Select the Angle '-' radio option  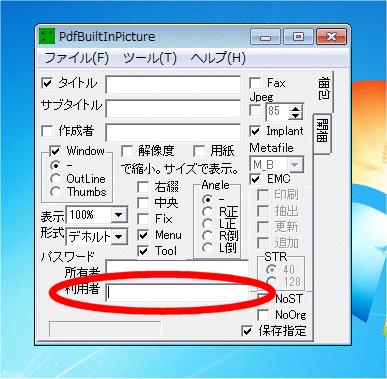click(x=207, y=199)
